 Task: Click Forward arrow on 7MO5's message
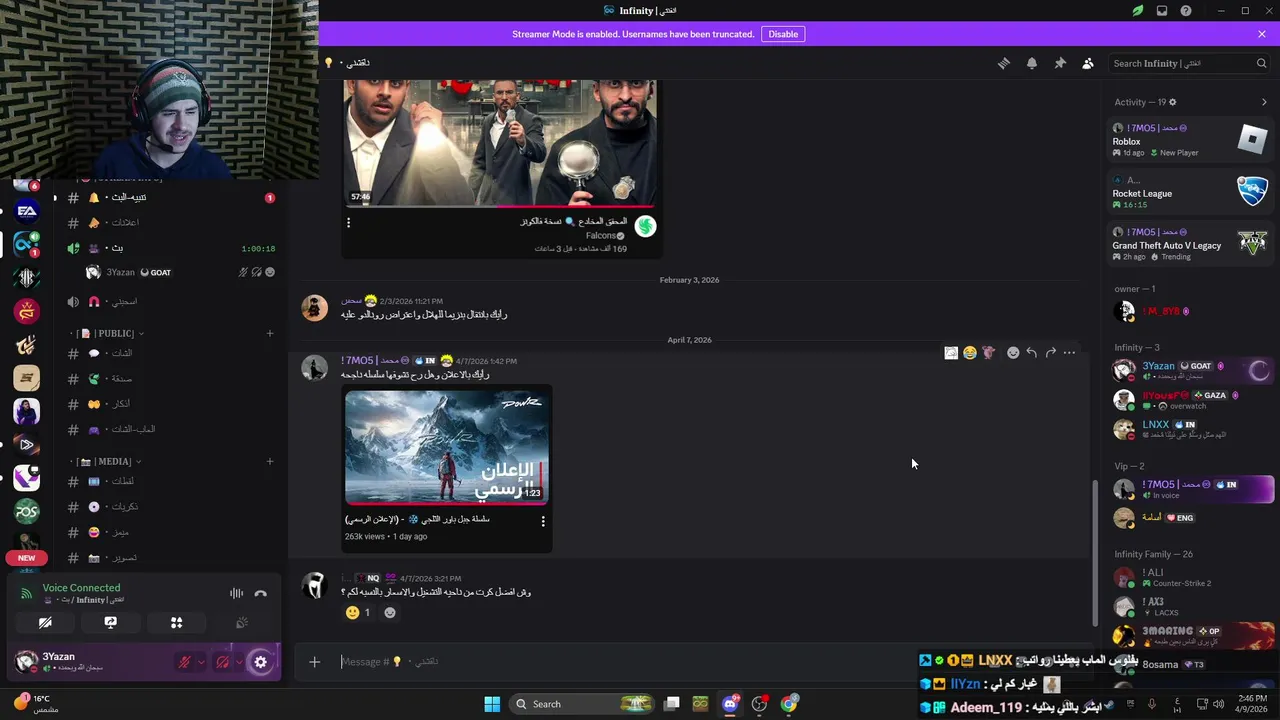click(x=1050, y=352)
